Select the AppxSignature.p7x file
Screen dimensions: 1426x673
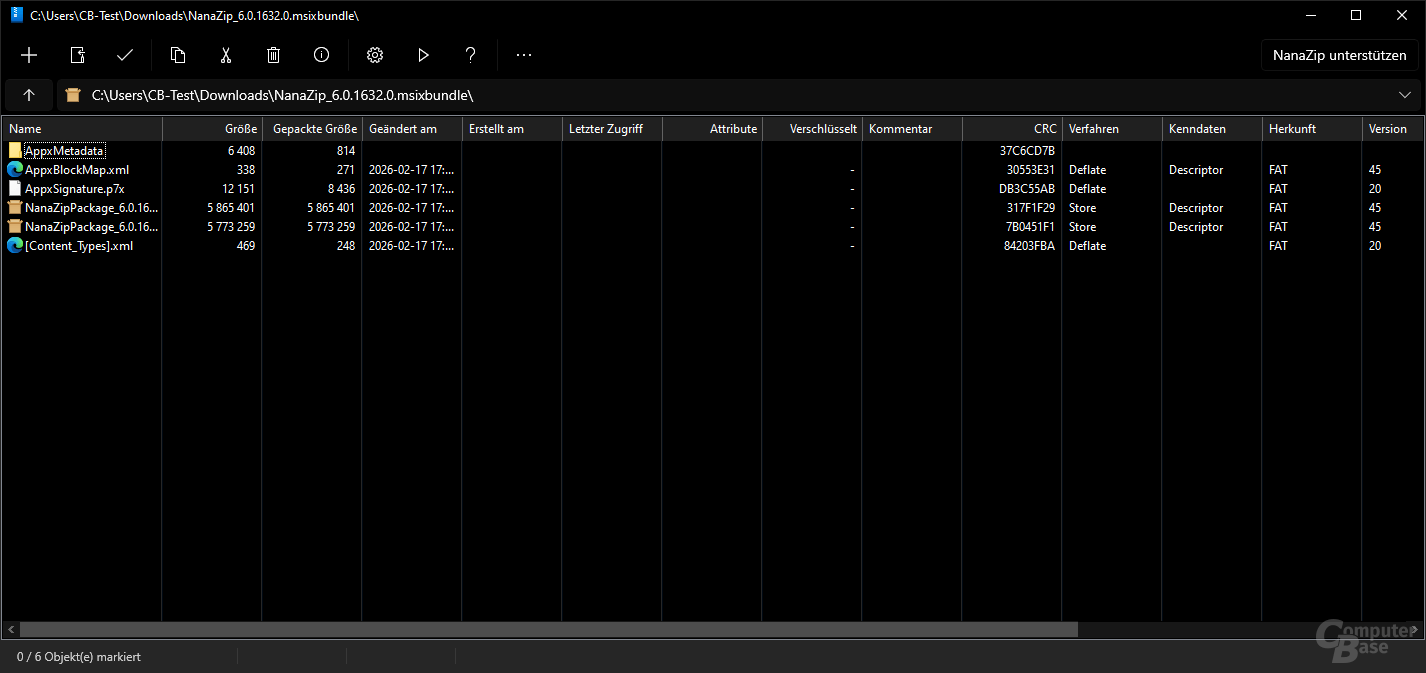(74, 189)
